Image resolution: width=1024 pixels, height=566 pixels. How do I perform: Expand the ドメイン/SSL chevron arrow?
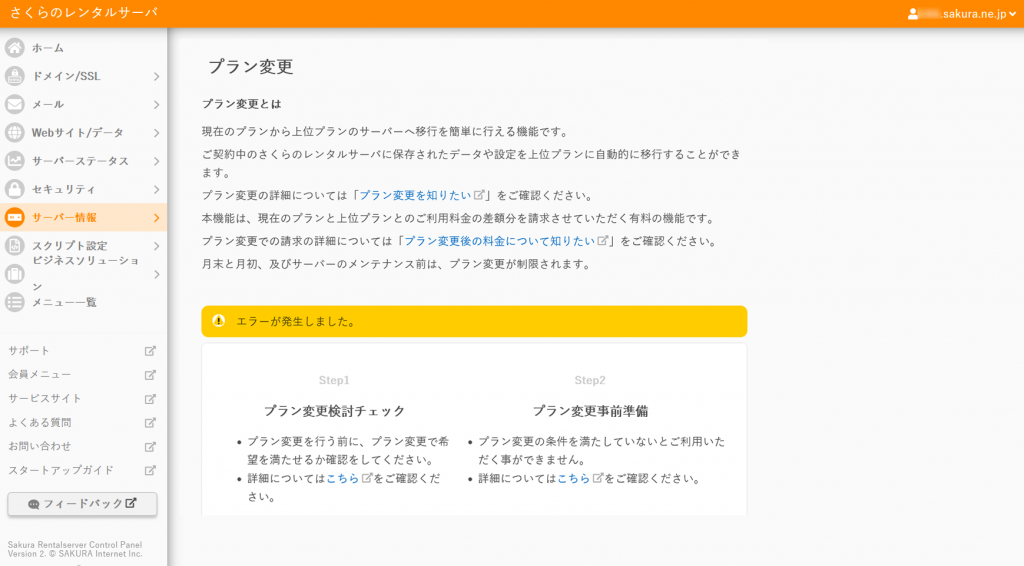point(156,76)
